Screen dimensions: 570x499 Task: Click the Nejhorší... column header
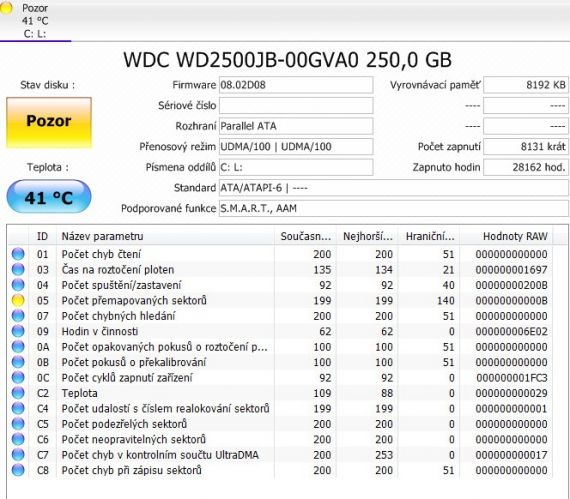tap(367, 236)
